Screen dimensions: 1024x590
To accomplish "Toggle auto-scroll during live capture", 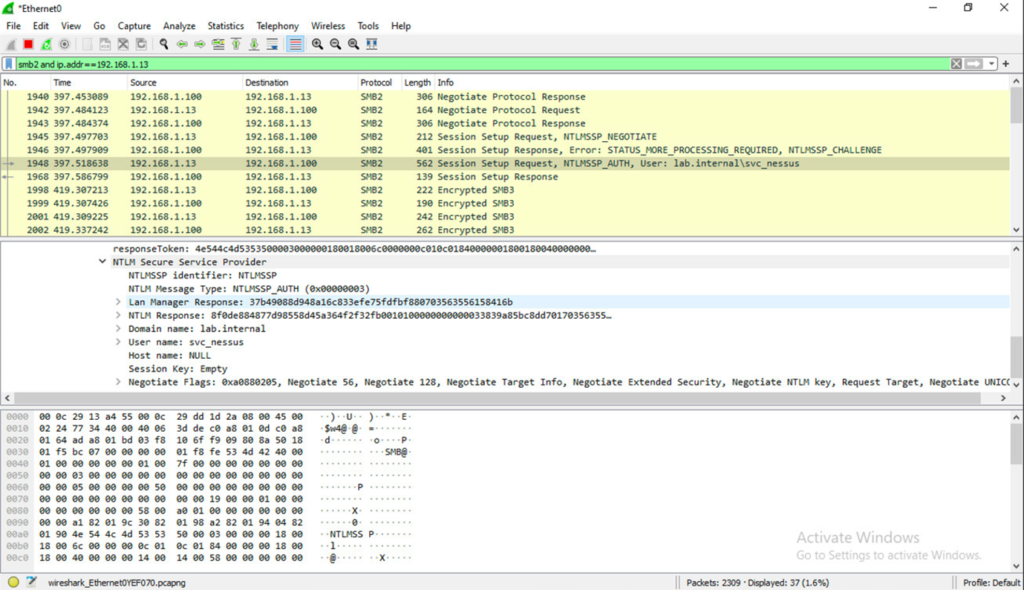I will [272, 44].
